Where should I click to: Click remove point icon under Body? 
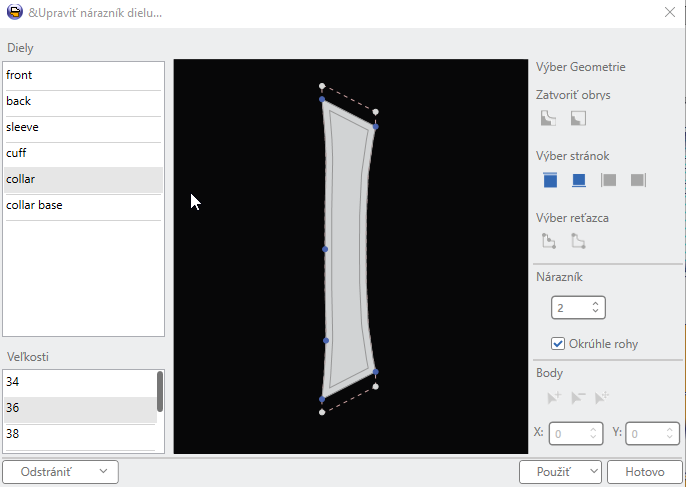point(578,397)
